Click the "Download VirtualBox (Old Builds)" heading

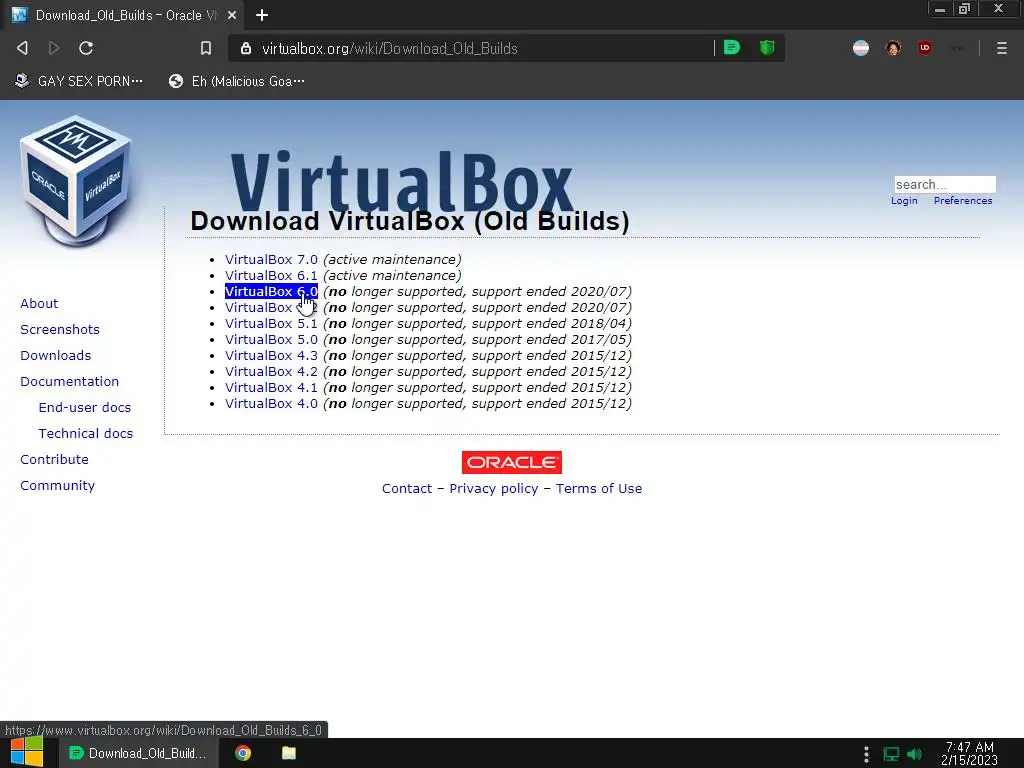(x=410, y=221)
